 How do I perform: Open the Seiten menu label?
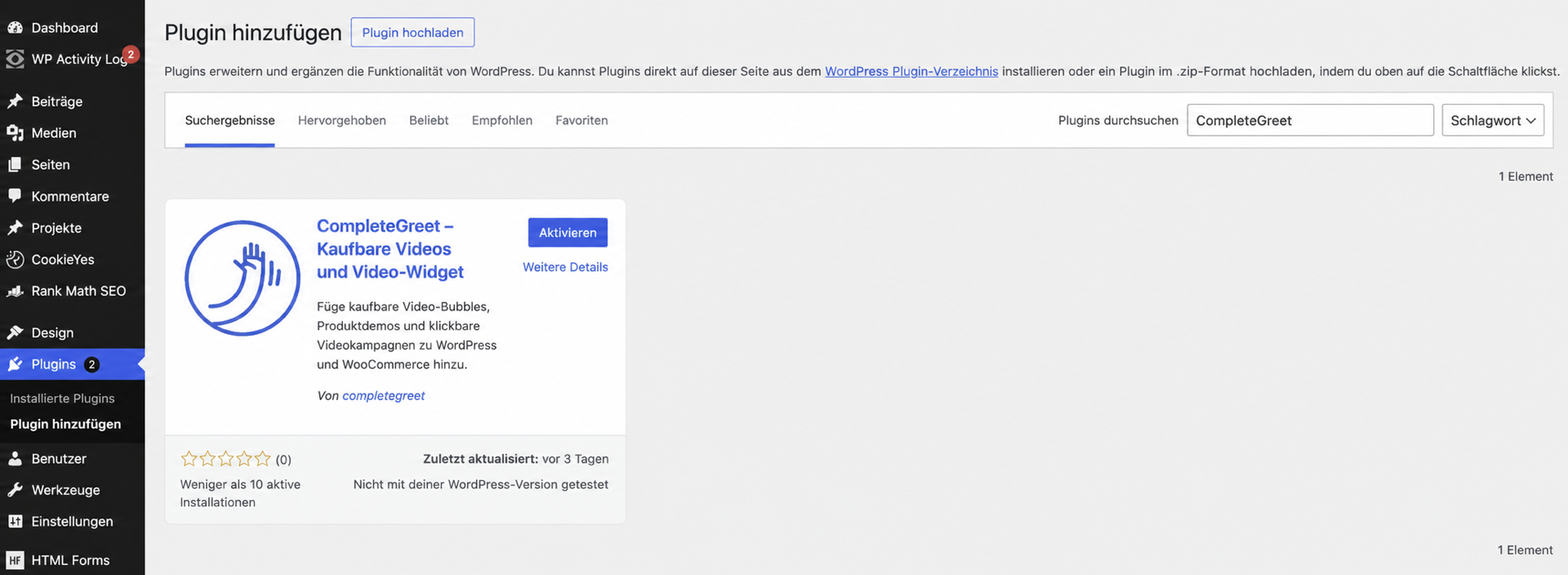pyautogui.click(x=51, y=165)
